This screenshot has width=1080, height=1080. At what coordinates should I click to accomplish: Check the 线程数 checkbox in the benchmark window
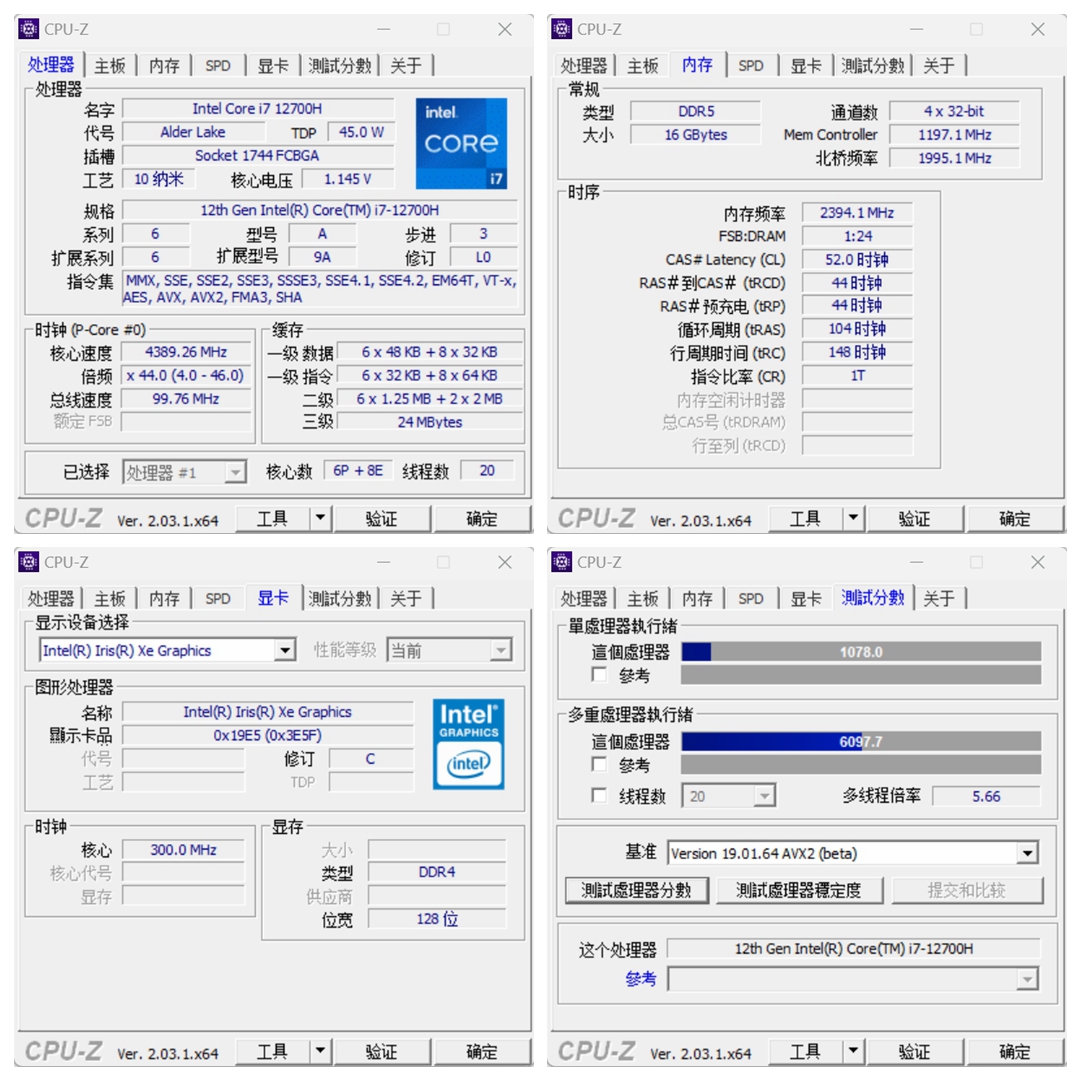[599, 796]
